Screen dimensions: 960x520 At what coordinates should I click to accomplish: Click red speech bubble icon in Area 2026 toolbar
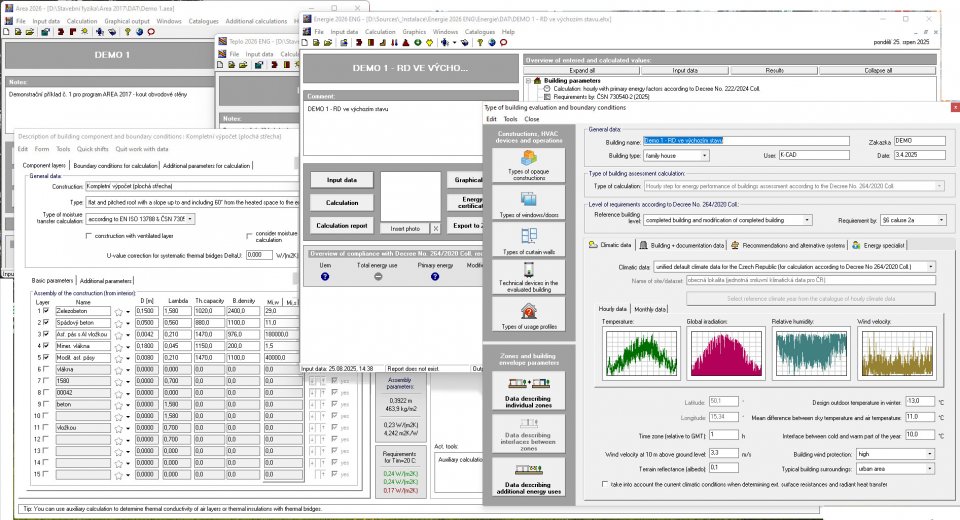point(151,32)
